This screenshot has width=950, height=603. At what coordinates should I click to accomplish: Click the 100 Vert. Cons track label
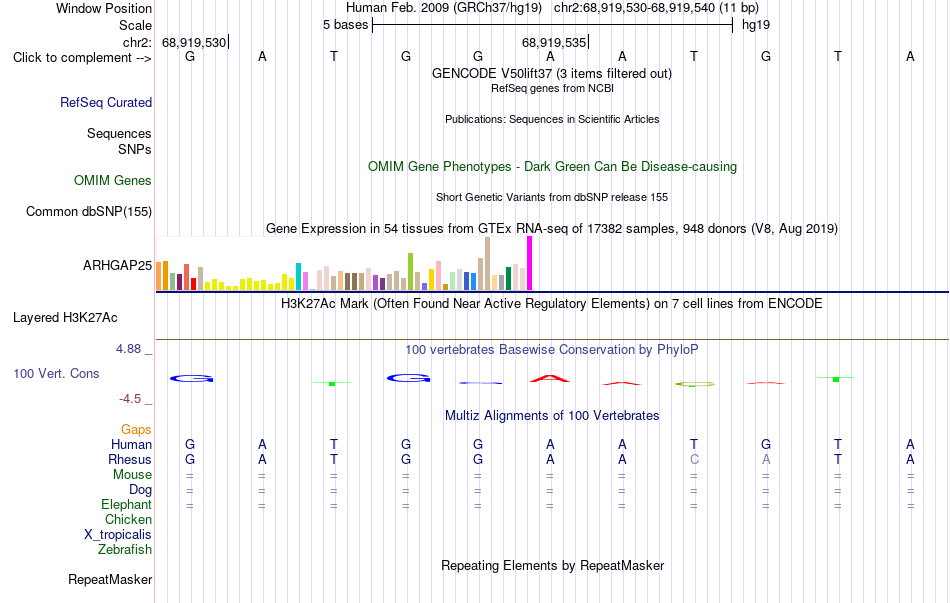(56, 374)
